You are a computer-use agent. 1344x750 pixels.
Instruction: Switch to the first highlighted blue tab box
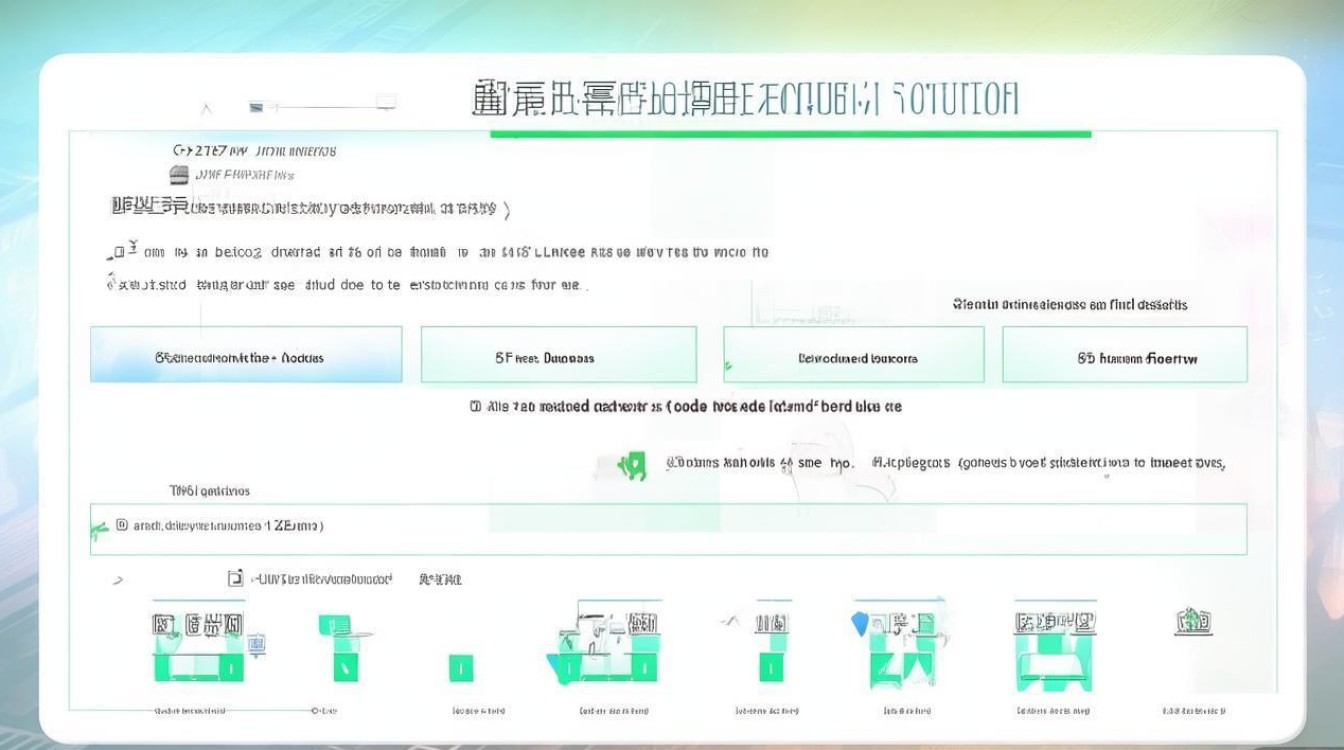click(x=245, y=354)
